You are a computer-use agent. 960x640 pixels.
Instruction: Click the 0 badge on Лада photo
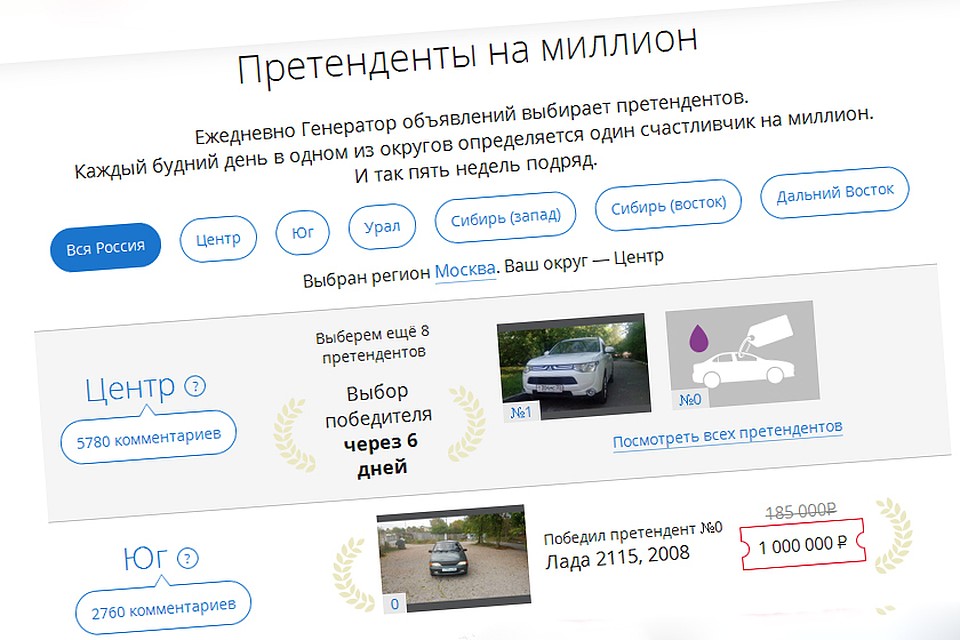395,604
